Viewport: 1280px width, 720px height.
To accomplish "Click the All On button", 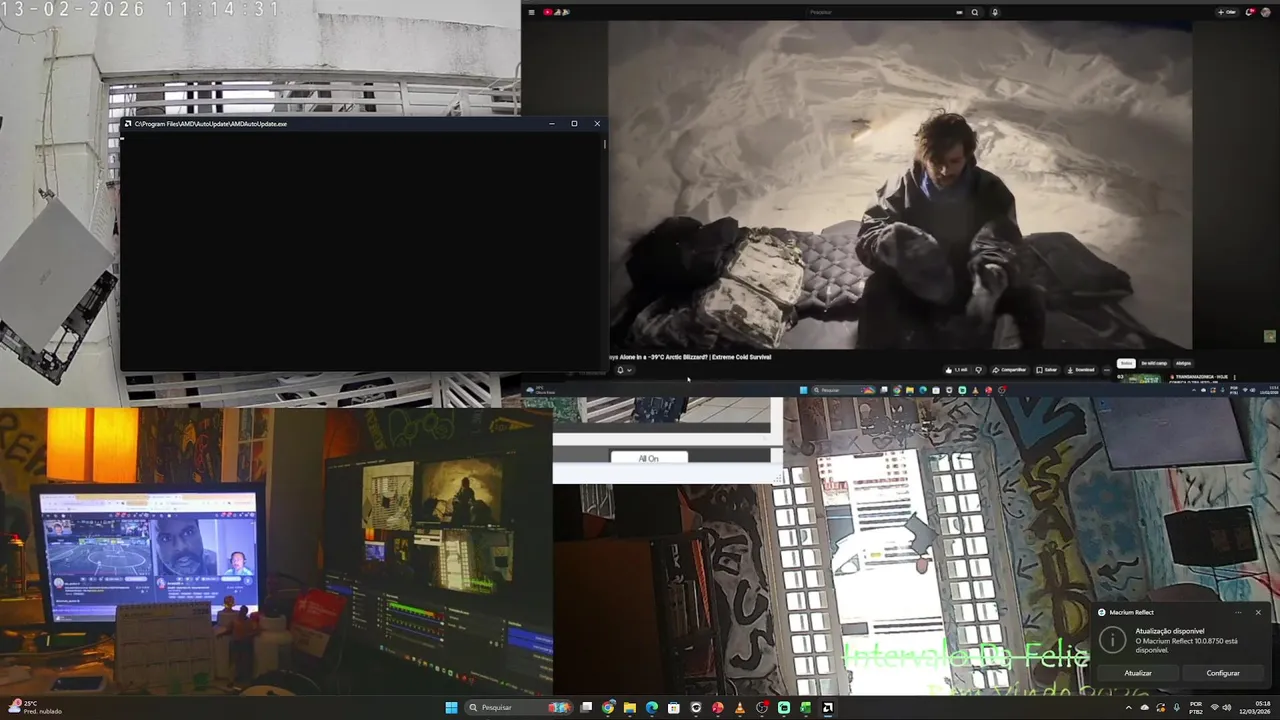I will (x=649, y=458).
